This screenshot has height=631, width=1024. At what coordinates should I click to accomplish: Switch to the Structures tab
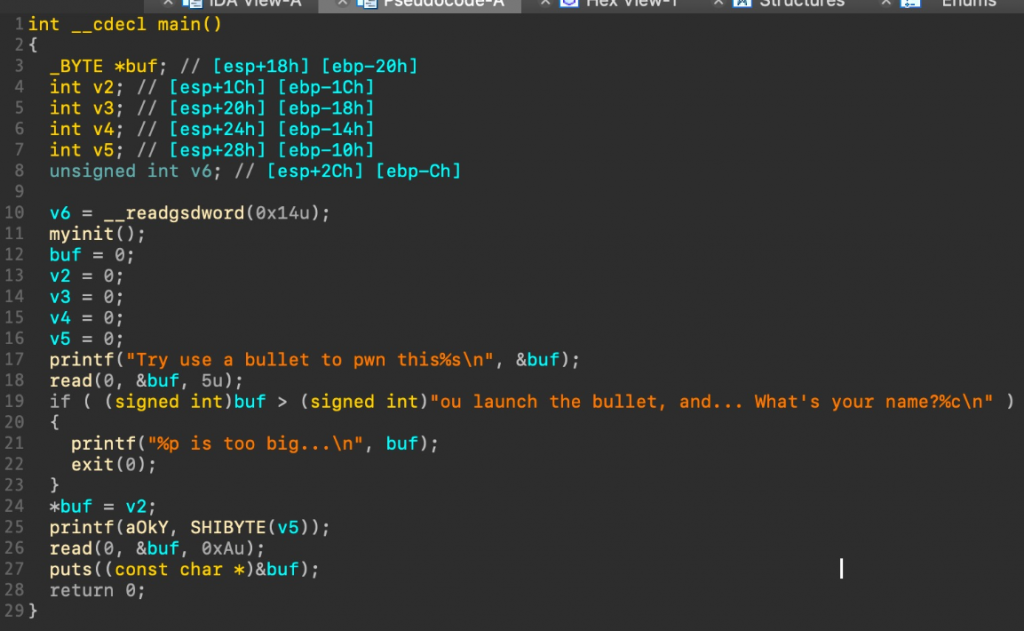click(x=800, y=4)
